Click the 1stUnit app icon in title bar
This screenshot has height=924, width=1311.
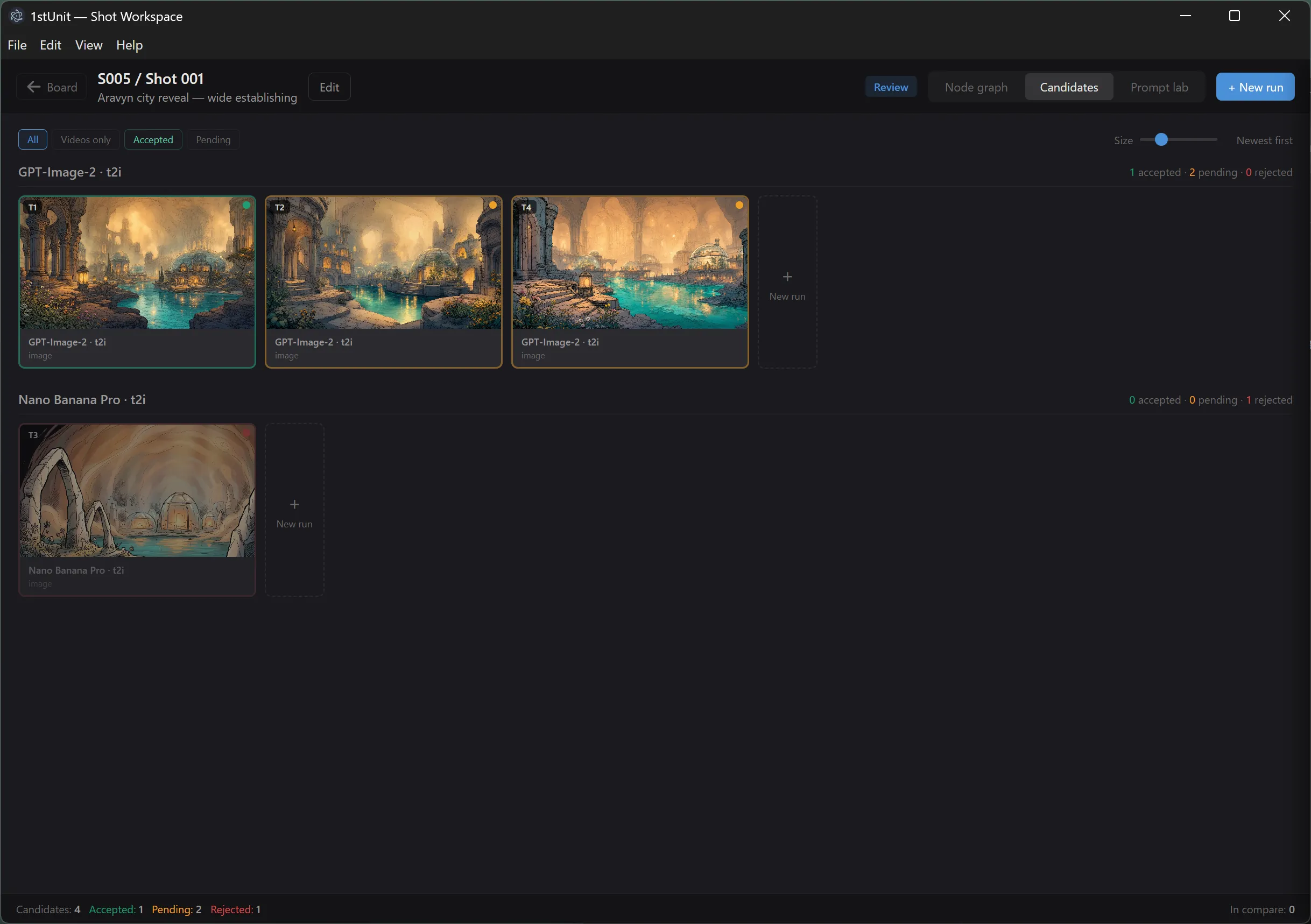click(x=17, y=16)
